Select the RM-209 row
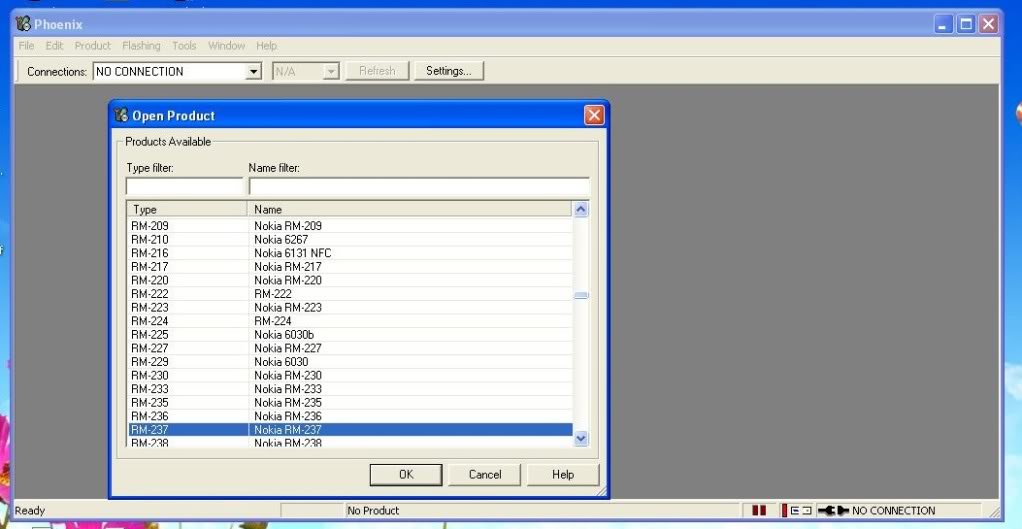Viewport: 1022px width, 529px height. pos(351,226)
